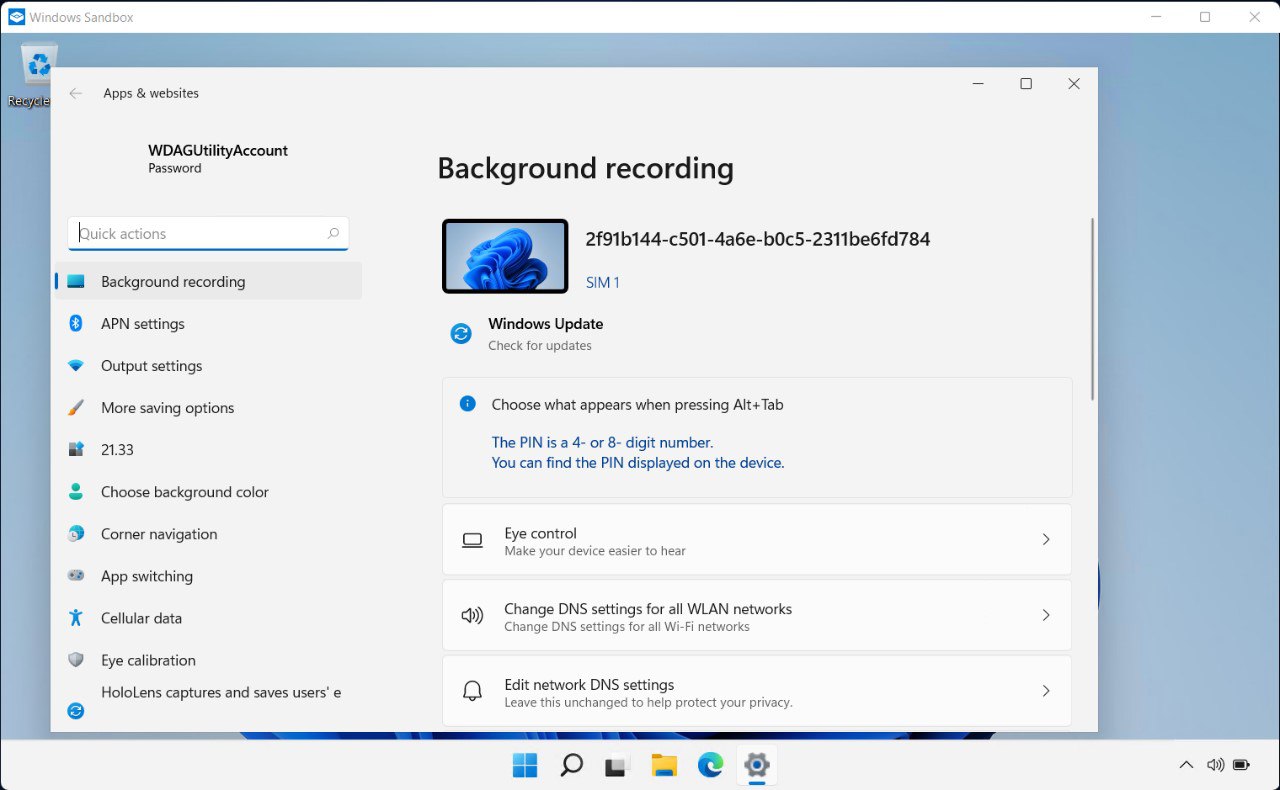Go back with the back arrow
Image resolution: width=1280 pixels, height=790 pixels.
click(x=76, y=93)
